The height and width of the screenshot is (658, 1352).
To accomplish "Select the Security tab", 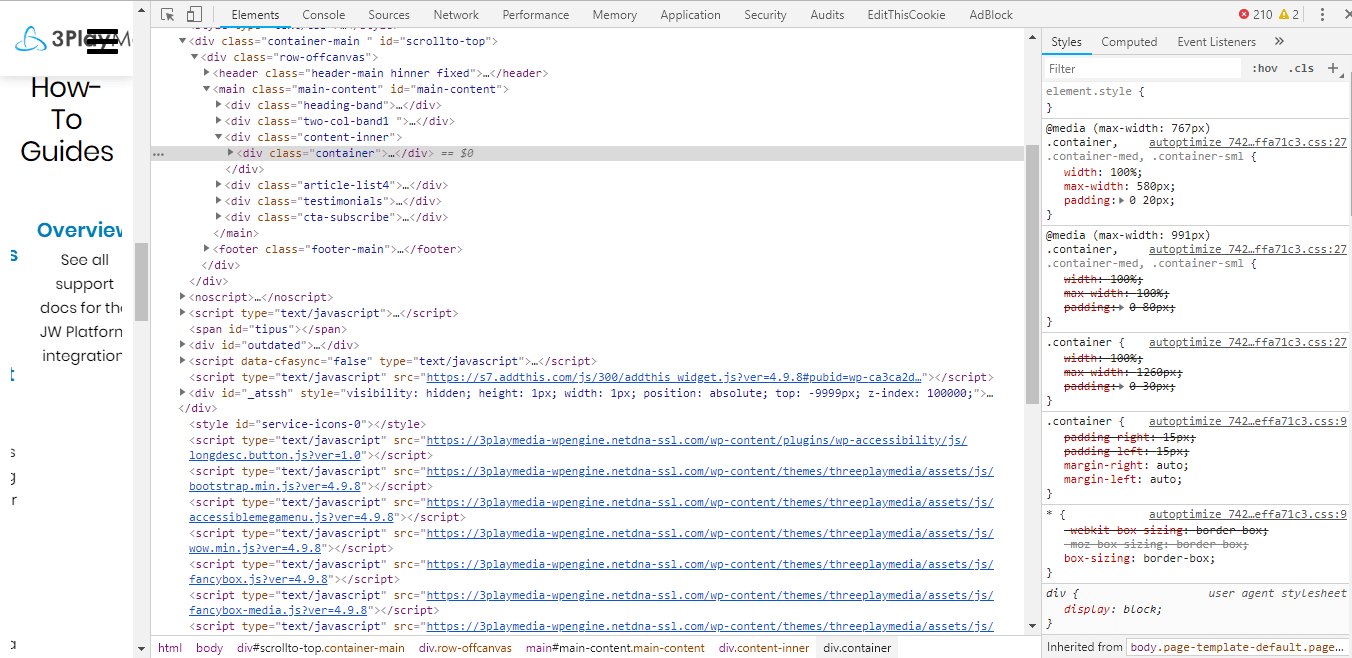I will pos(765,15).
